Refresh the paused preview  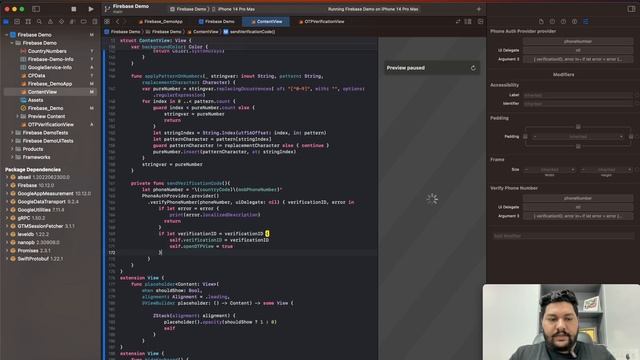click(x=473, y=68)
